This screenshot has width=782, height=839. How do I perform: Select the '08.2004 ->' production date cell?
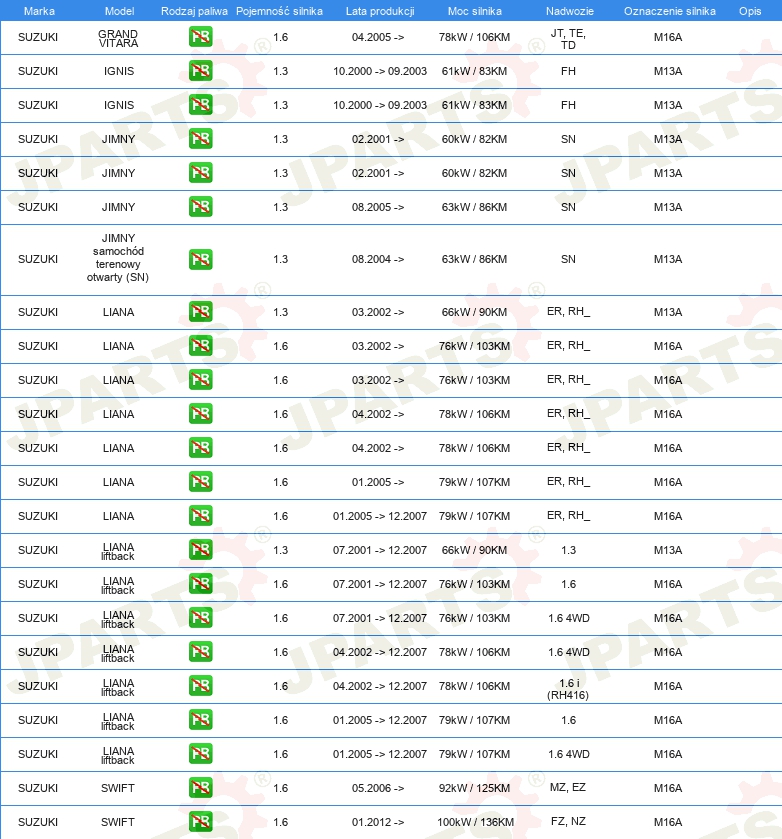(x=378, y=259)
